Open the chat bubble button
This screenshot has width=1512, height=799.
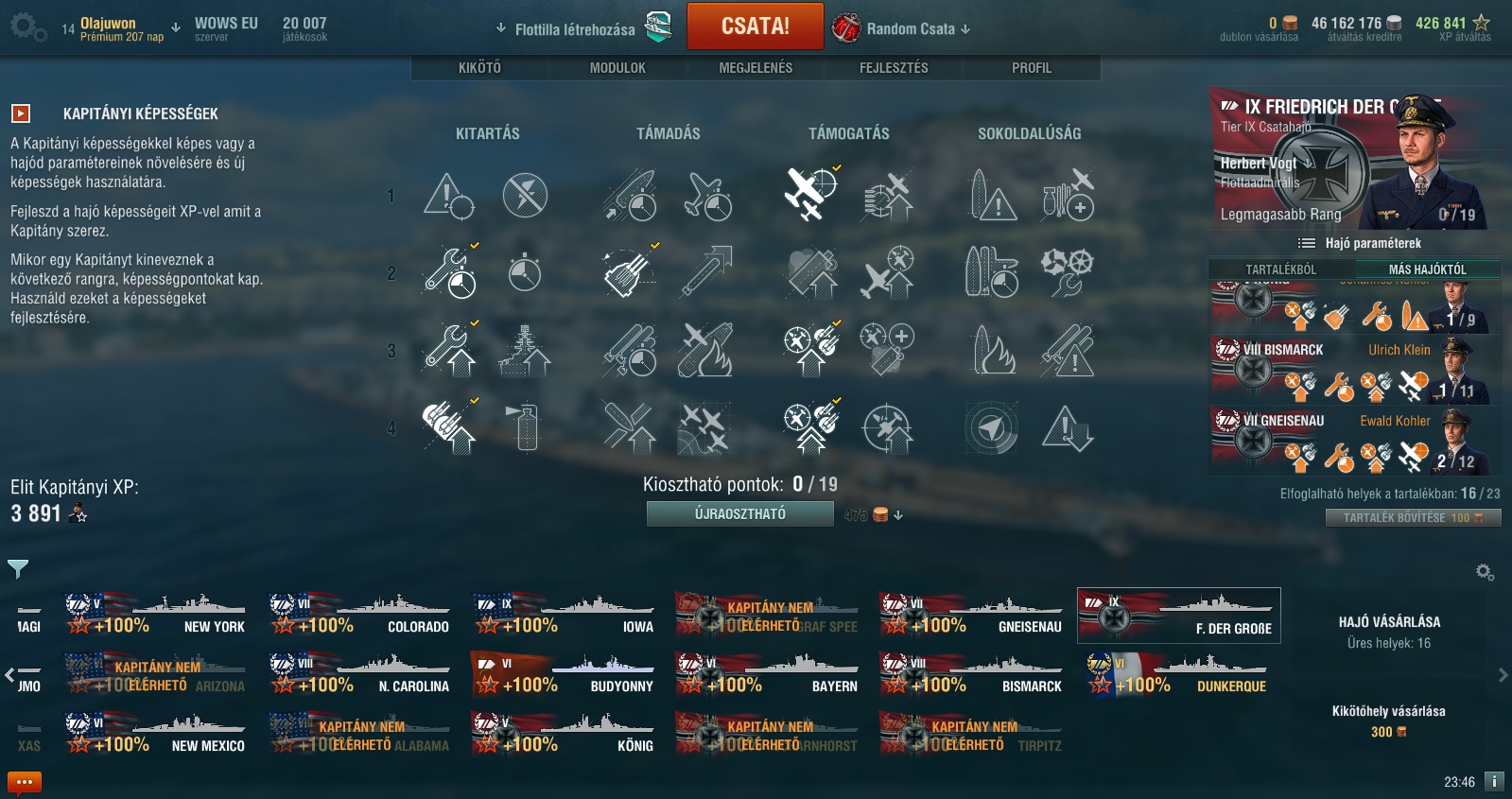point(25,782)
